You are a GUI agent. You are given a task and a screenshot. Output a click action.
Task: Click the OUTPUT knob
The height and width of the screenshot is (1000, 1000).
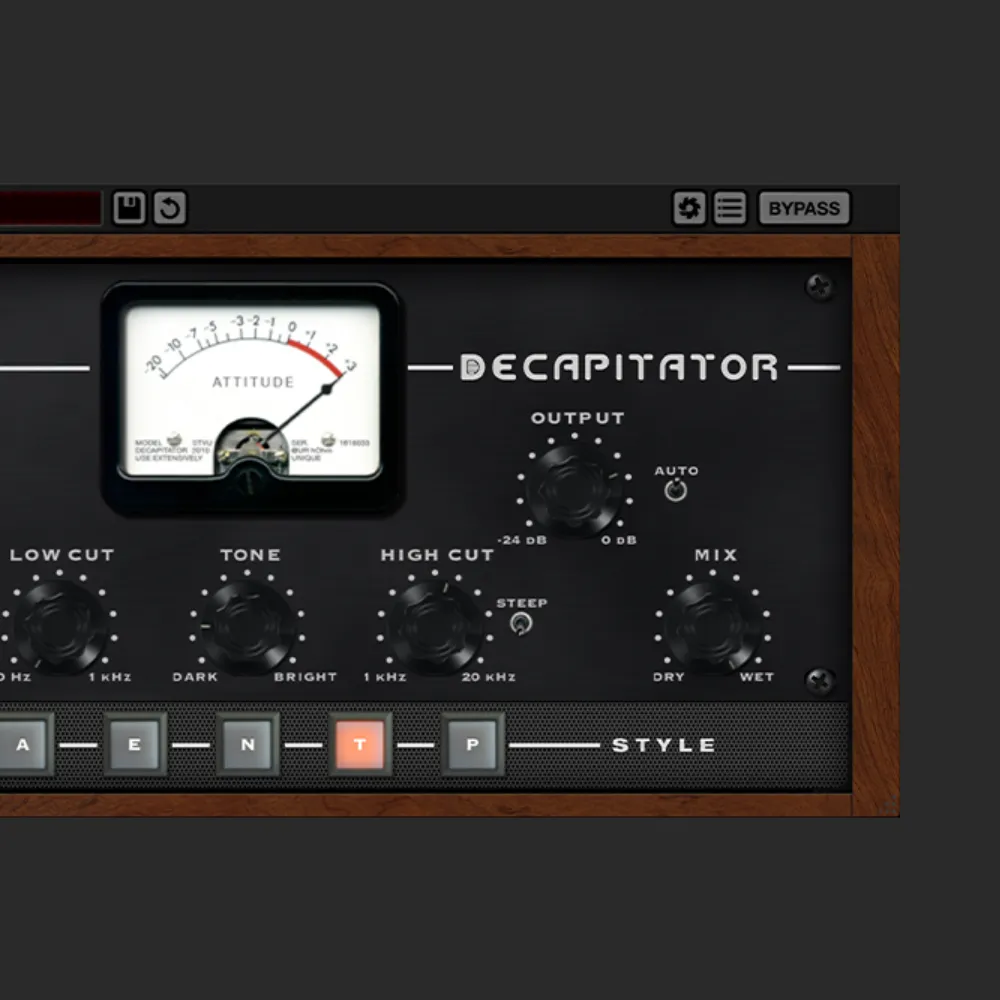575,490
